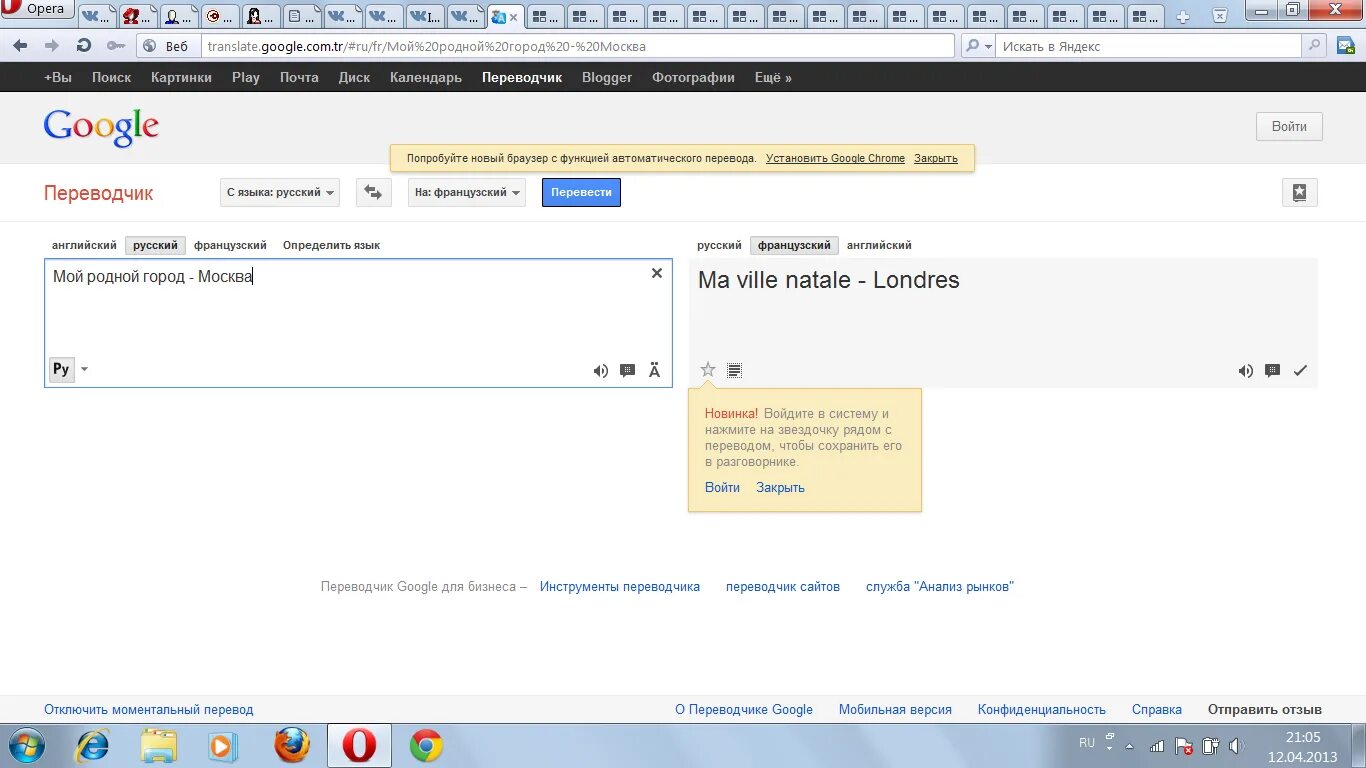
Task: Swap source and target languages
Action: [x=373, y=192]
